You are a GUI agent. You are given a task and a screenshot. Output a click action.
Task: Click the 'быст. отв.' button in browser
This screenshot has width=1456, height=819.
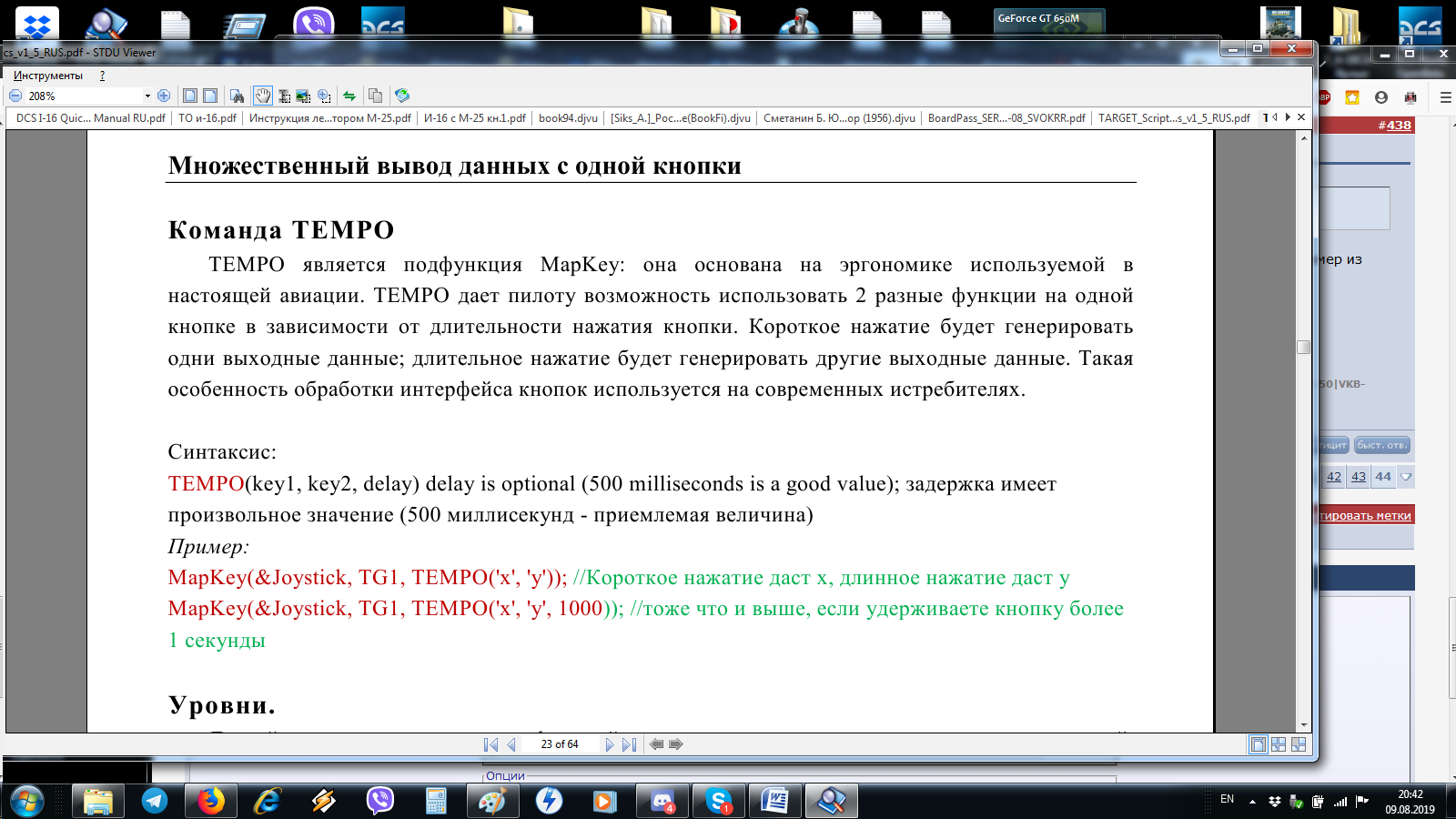point(1381,445)
